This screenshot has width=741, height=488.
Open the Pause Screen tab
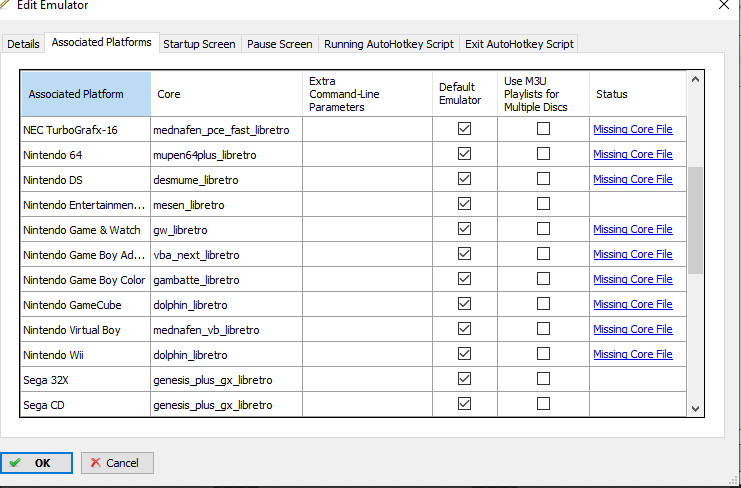point(279,44)
